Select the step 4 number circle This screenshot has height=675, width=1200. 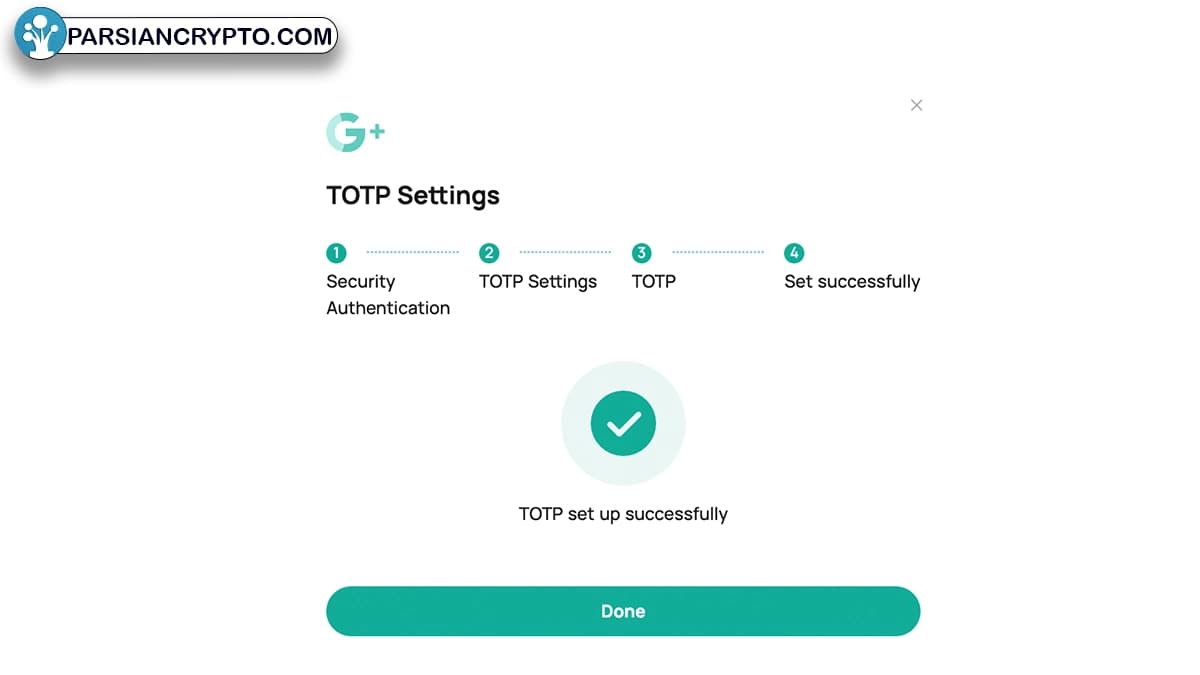(794, 253)
